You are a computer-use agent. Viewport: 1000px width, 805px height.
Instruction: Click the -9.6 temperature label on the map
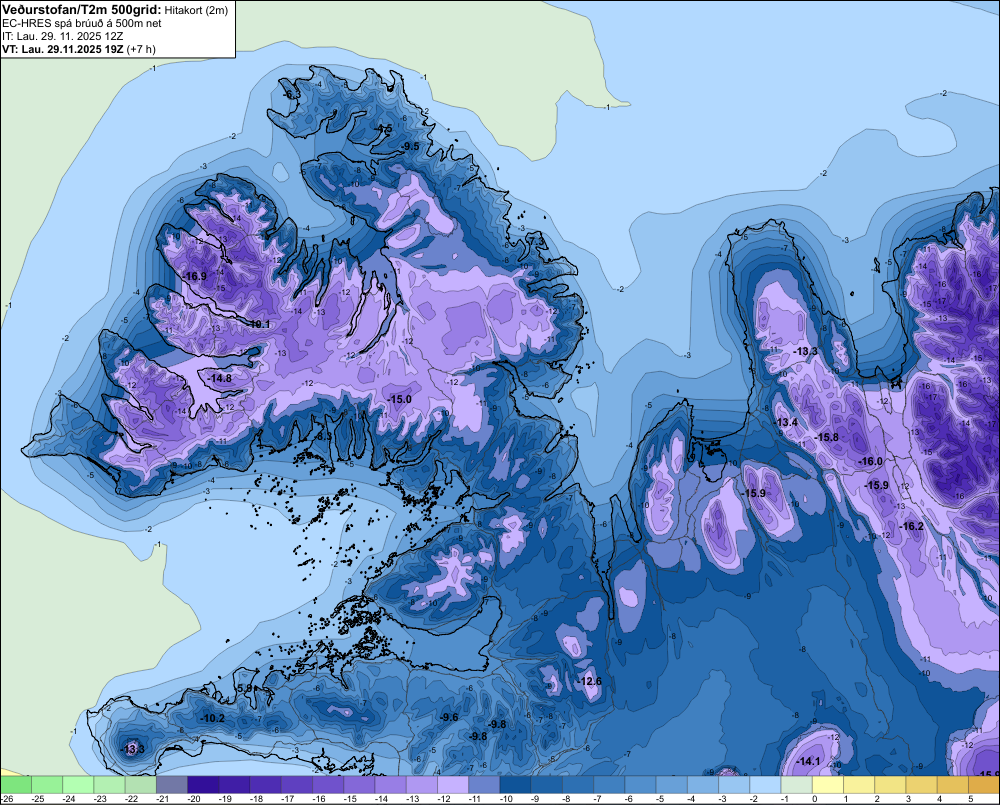tap(449, 718)
